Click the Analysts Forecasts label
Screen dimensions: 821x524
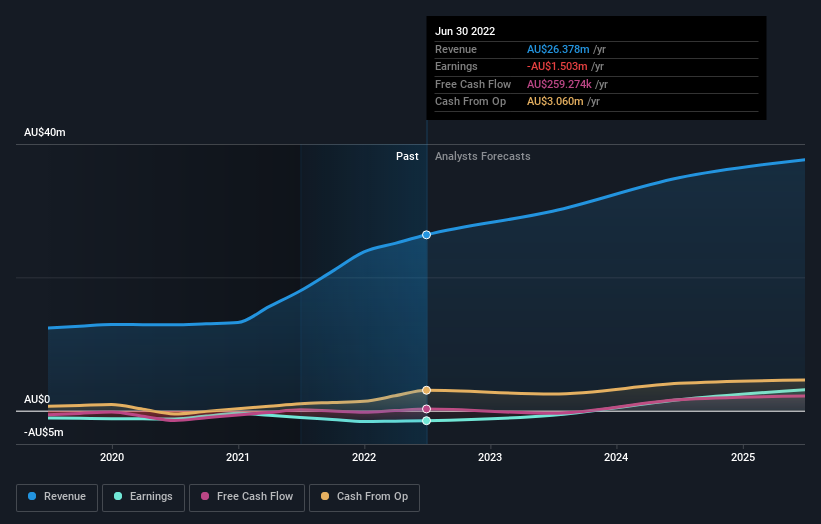pos(483,156)
